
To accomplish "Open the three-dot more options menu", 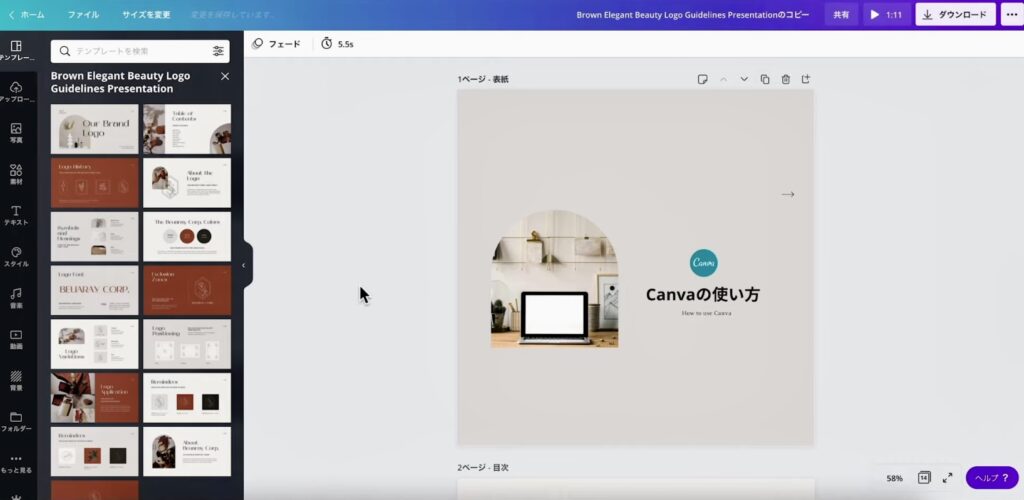I will click(1012, 14).
